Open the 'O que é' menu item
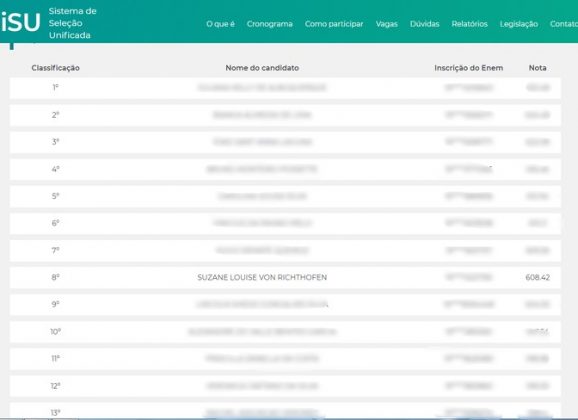The height and width of the screenshot is (420, 578). click(x=220, y=24)
